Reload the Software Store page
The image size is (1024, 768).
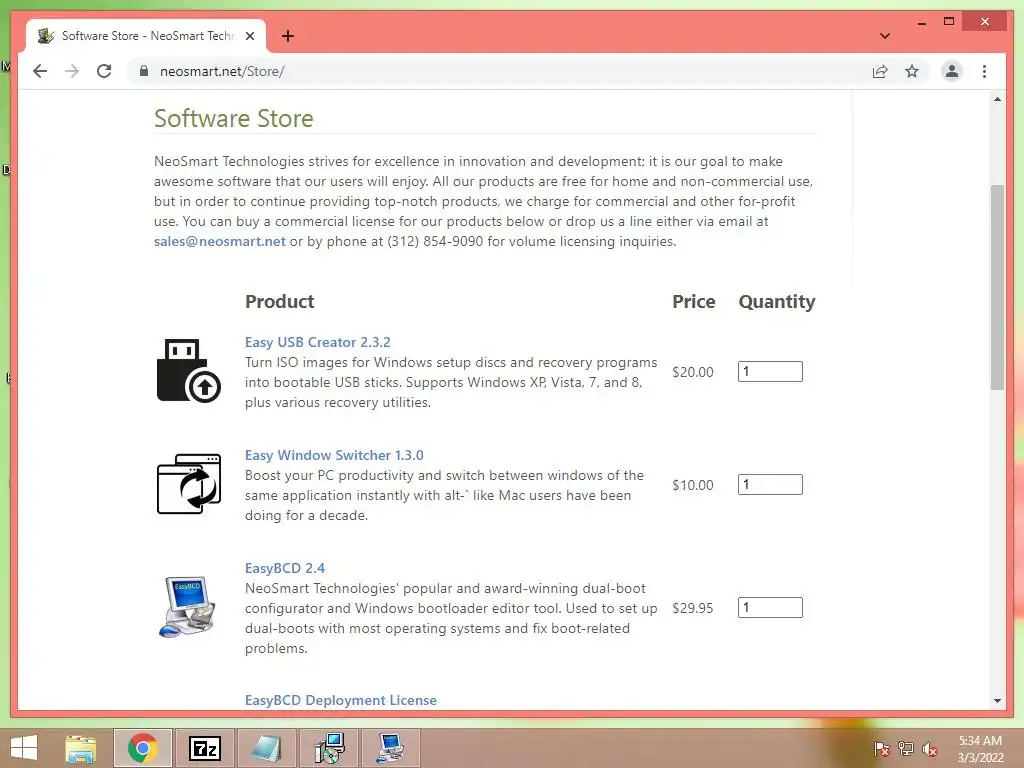click(104, 71)
